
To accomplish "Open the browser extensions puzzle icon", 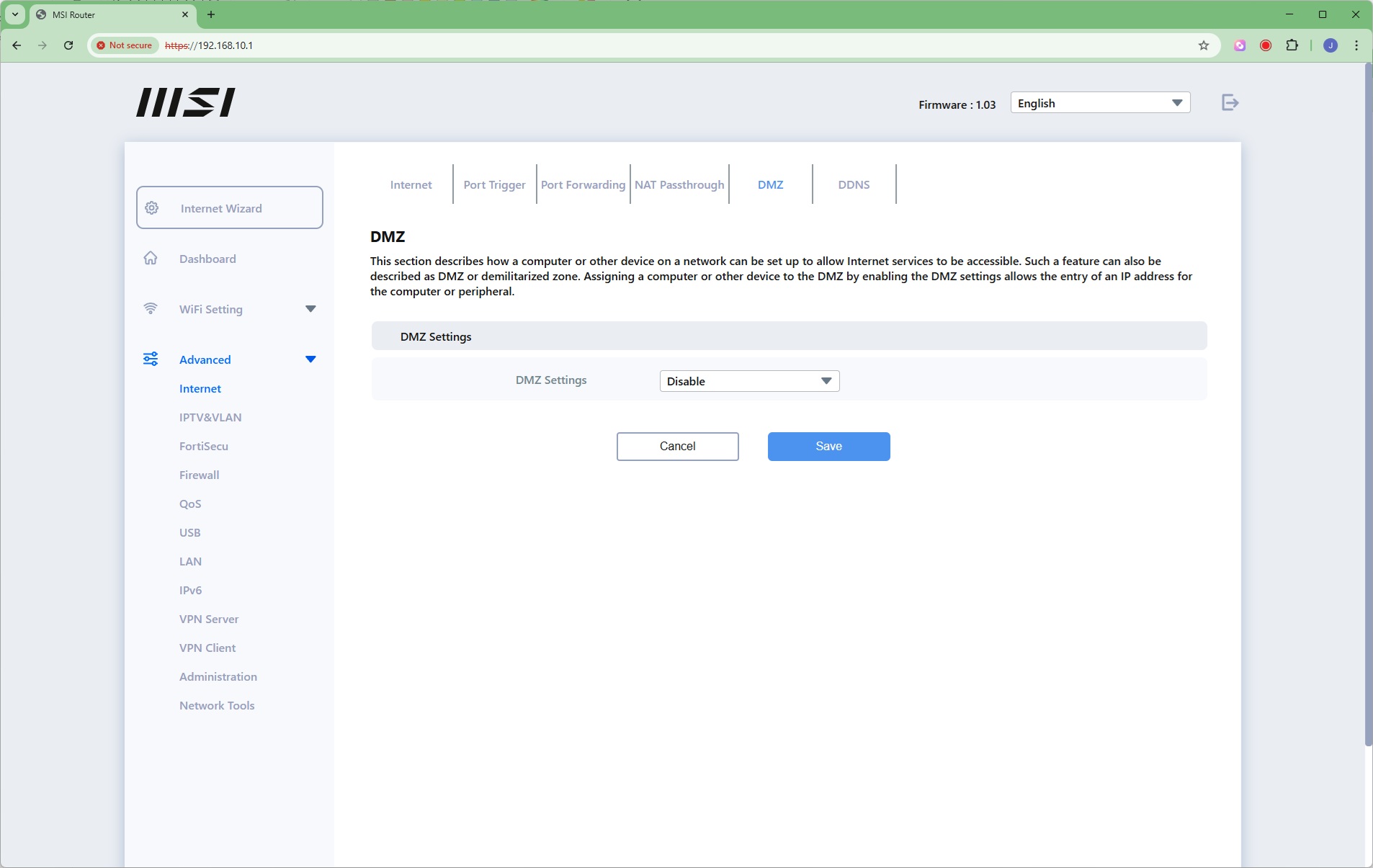I will [x=1292, y=45].
